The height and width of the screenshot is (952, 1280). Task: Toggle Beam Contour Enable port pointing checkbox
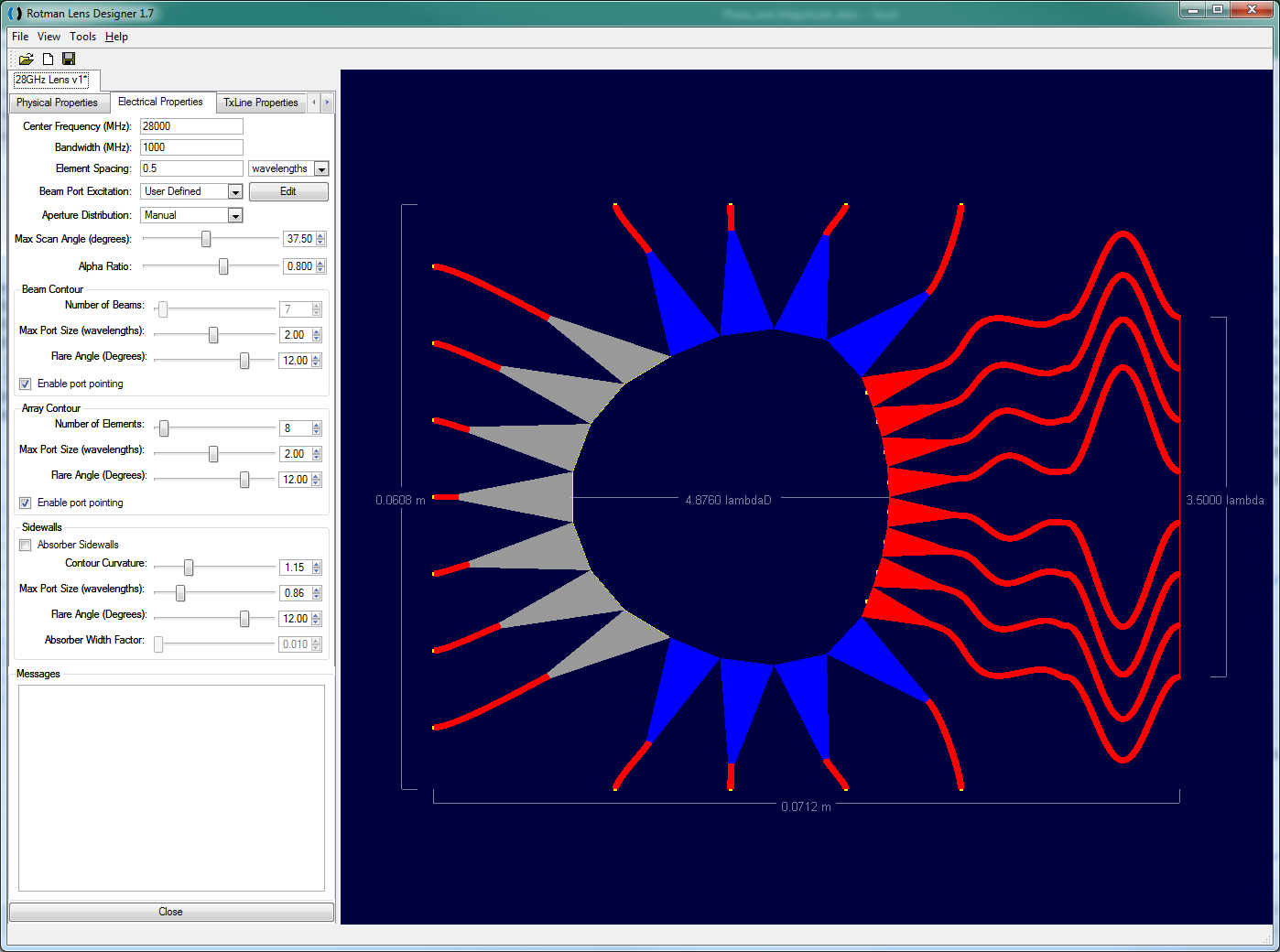pyautogui.click(x=26, y=384)
